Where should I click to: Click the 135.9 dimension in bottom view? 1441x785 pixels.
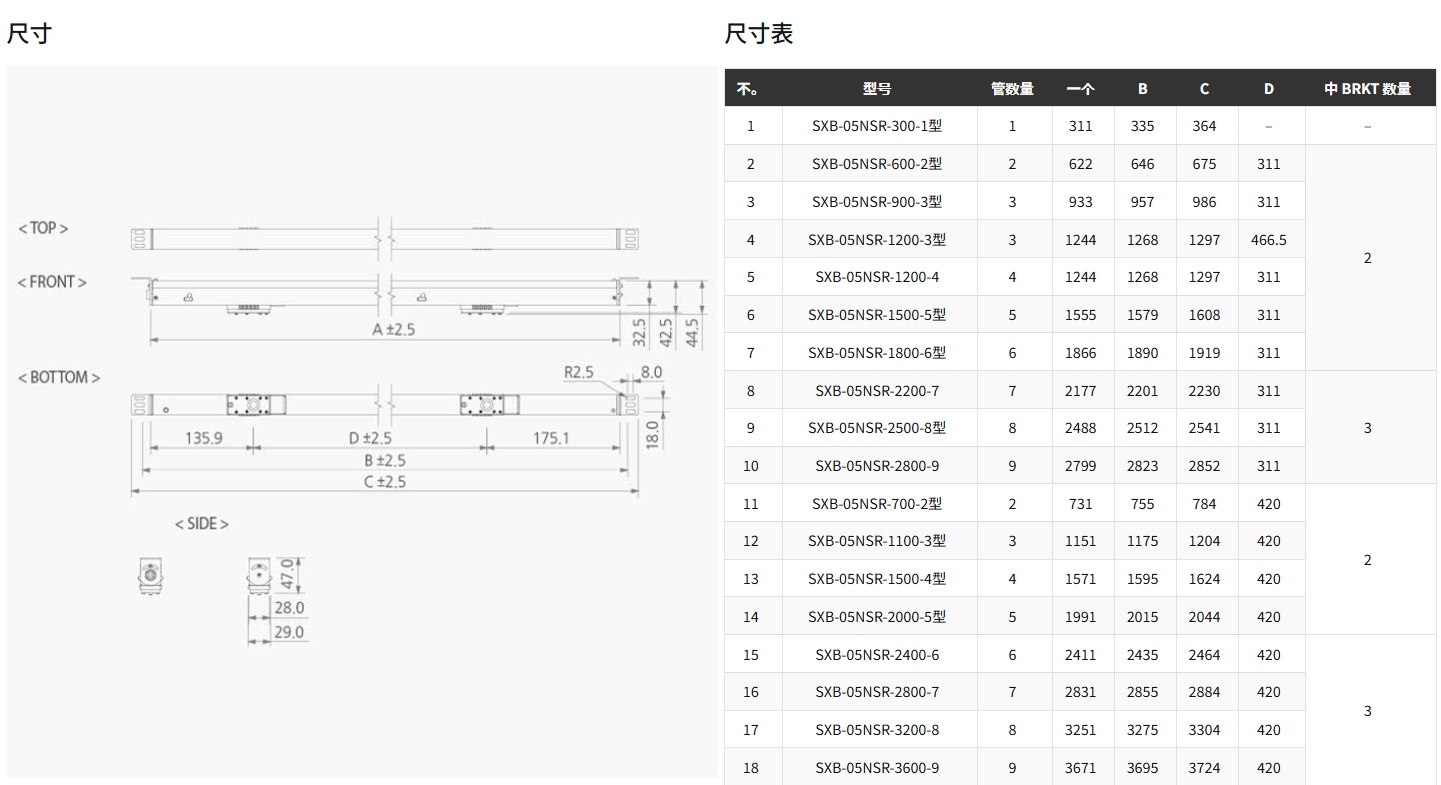(203, 438)
